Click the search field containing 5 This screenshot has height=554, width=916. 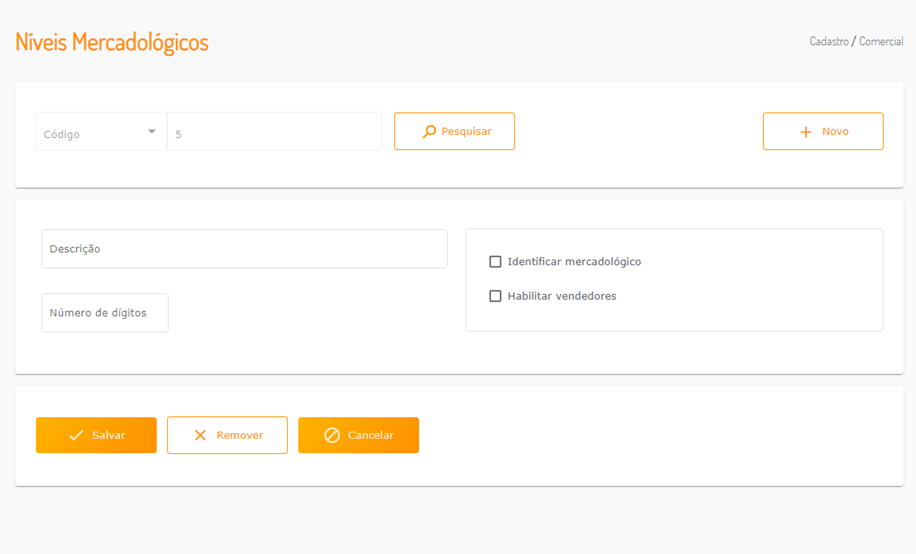(274, 132)
